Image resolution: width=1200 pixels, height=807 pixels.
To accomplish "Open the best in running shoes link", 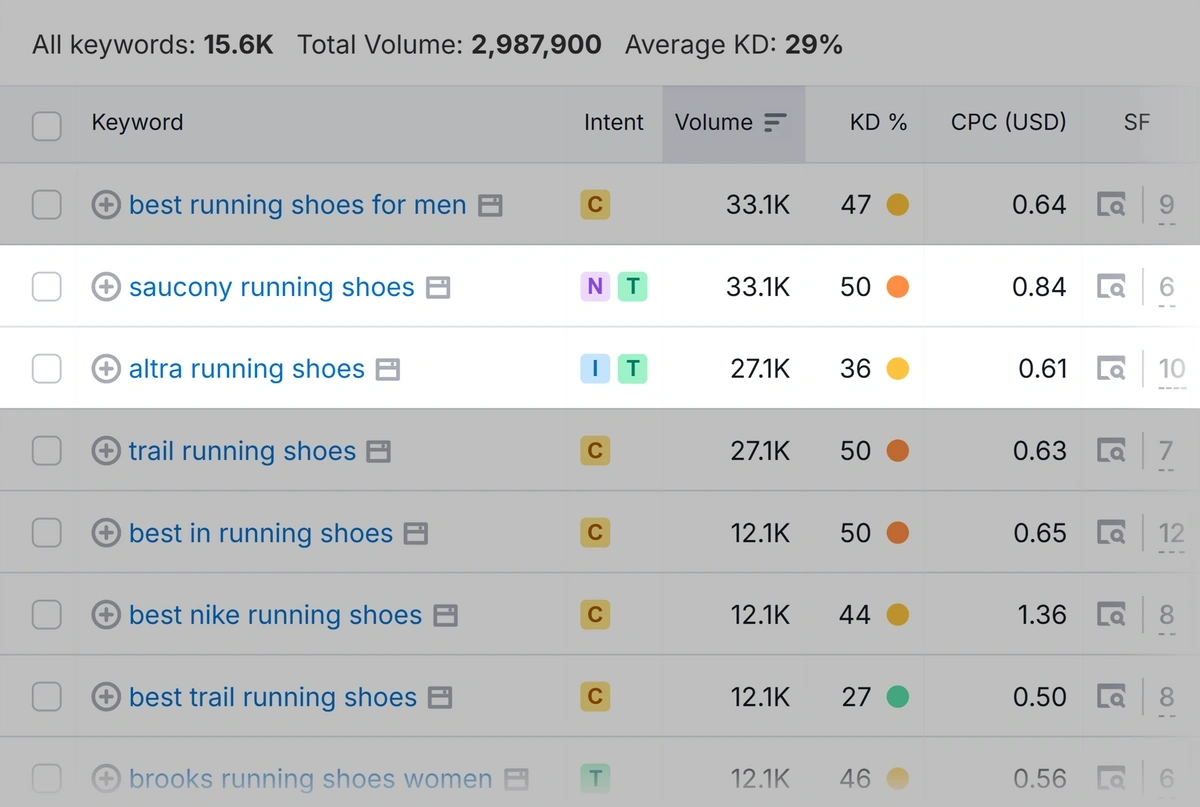I will click(261, 533).
